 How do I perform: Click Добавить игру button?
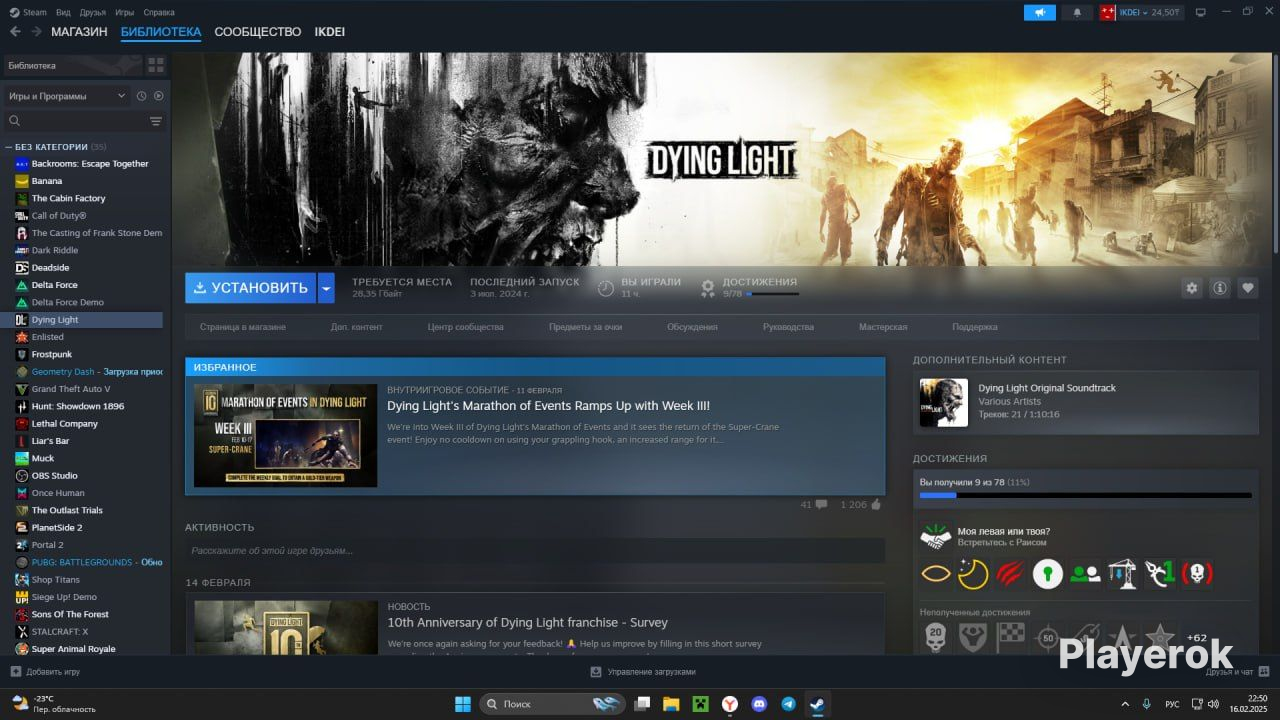[45, 672]
